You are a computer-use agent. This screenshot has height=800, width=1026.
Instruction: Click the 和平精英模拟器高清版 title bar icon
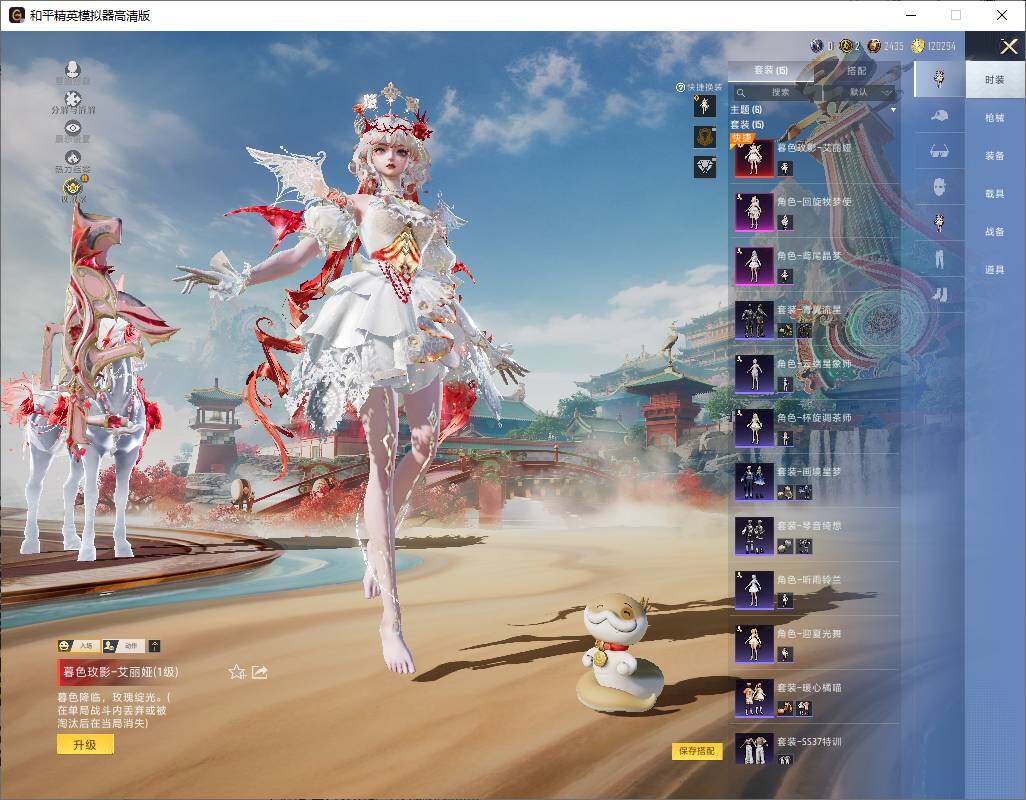[x=16, y=15]
